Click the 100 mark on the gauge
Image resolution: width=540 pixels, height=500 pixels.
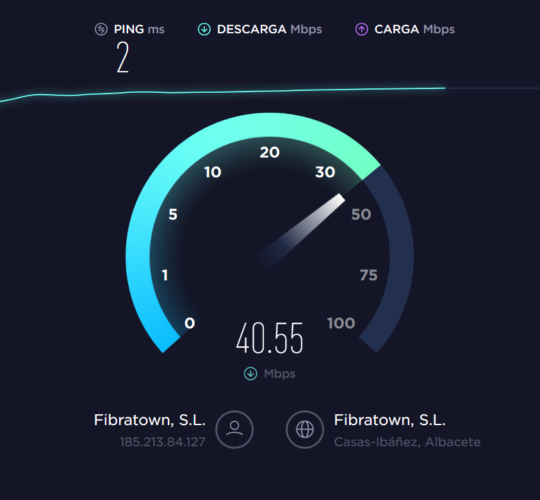341,323
